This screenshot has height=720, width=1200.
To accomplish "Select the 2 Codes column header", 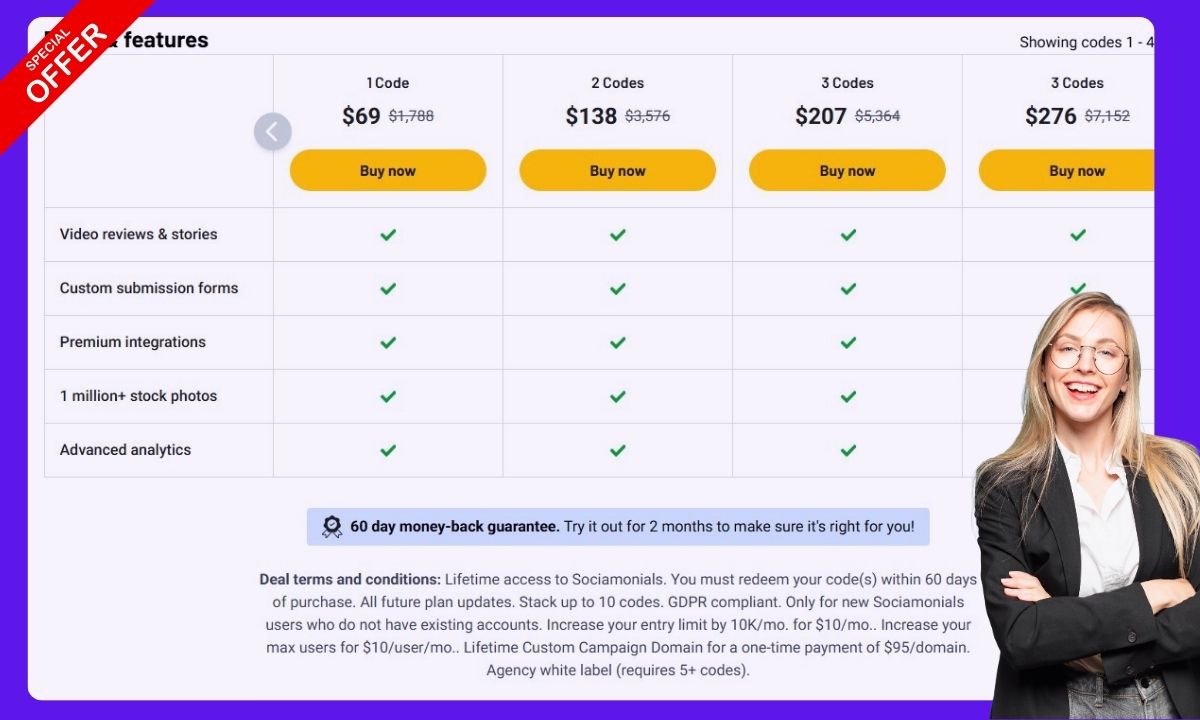I will 618,83.
